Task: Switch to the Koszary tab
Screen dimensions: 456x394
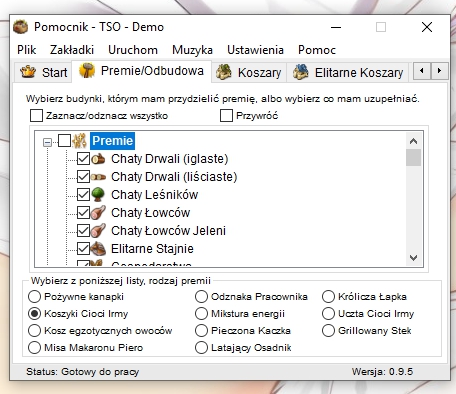Action: (249, 72)
